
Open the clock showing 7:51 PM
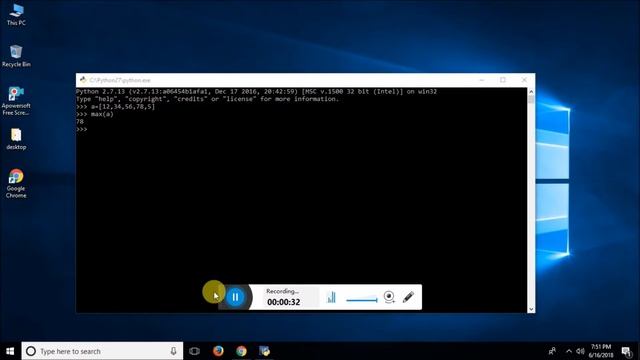tap(601, 351)
